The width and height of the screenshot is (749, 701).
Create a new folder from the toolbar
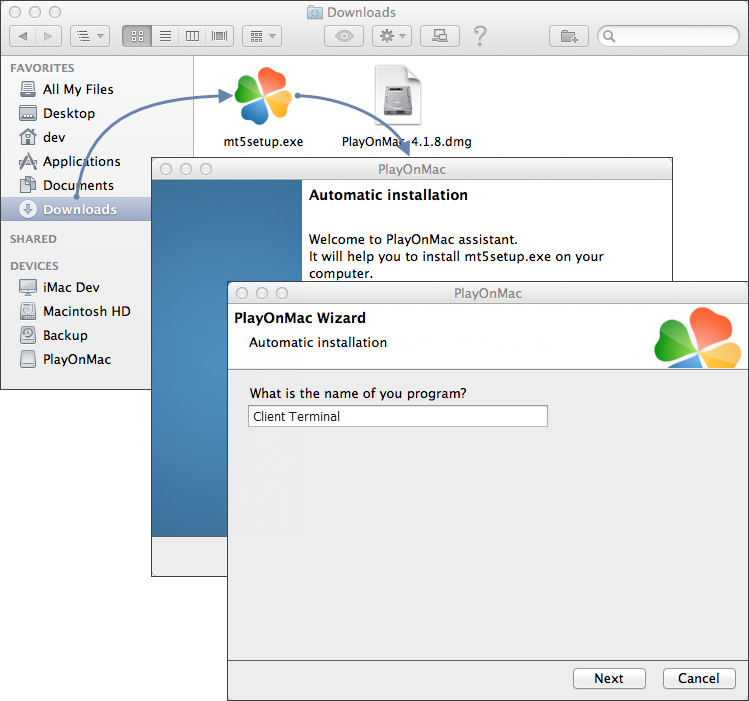[569, 36]
